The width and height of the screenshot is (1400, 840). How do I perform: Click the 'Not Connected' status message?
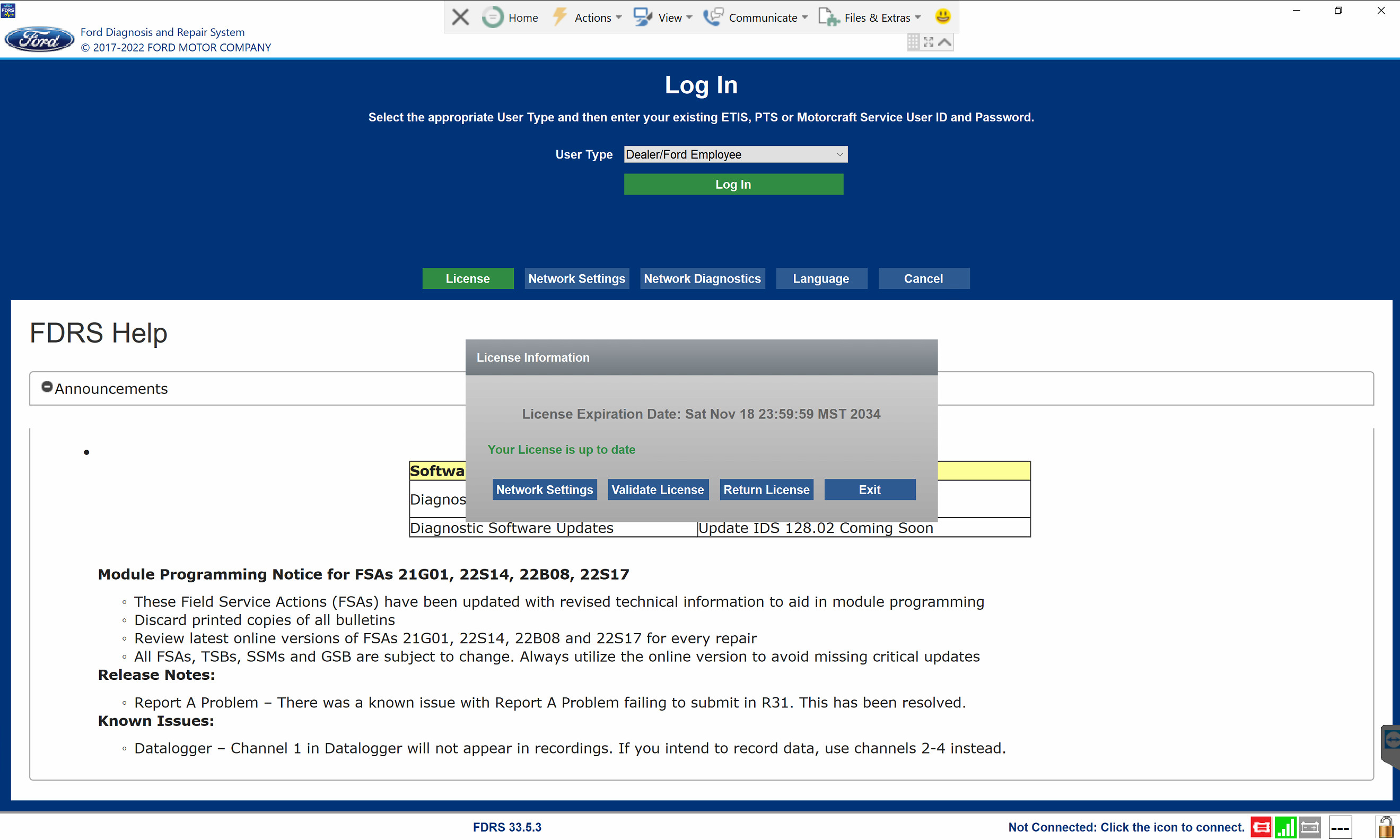[x=1126, y=828]
